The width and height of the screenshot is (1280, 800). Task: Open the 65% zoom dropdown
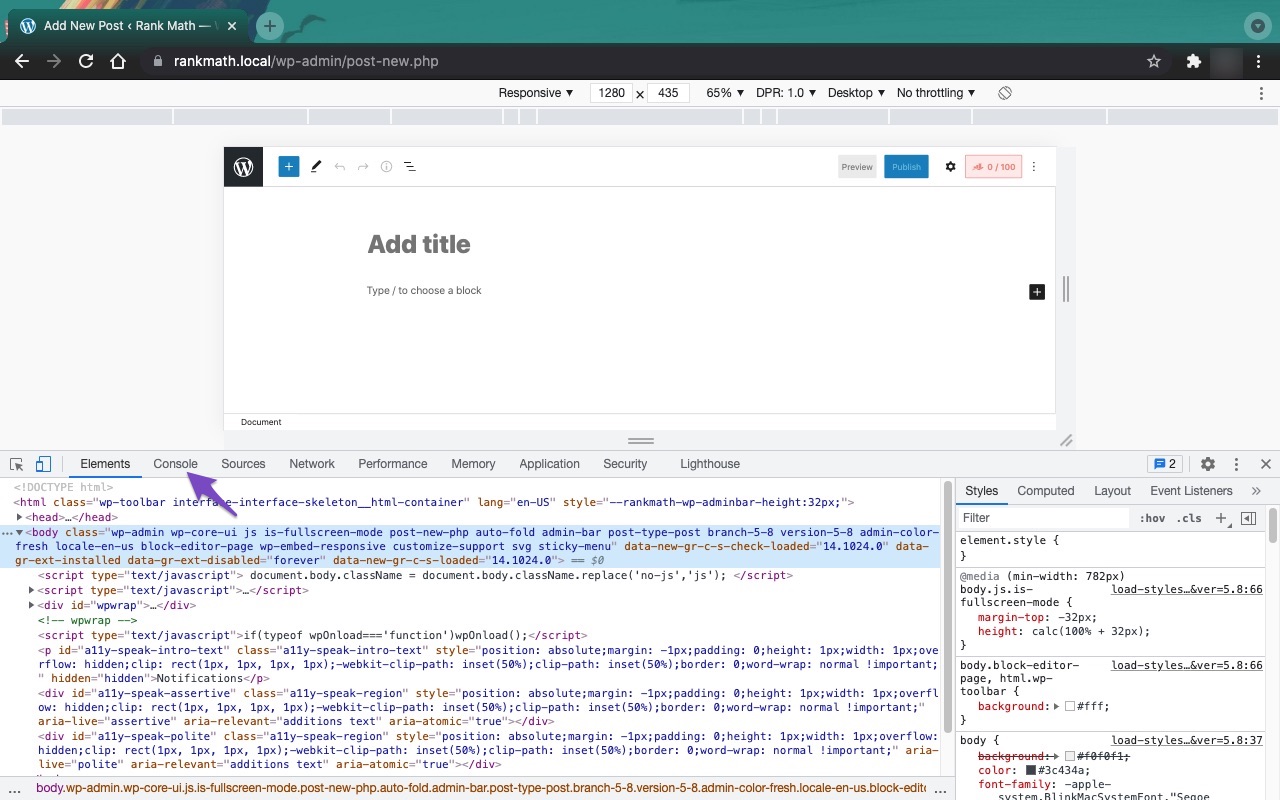[725, 93]
